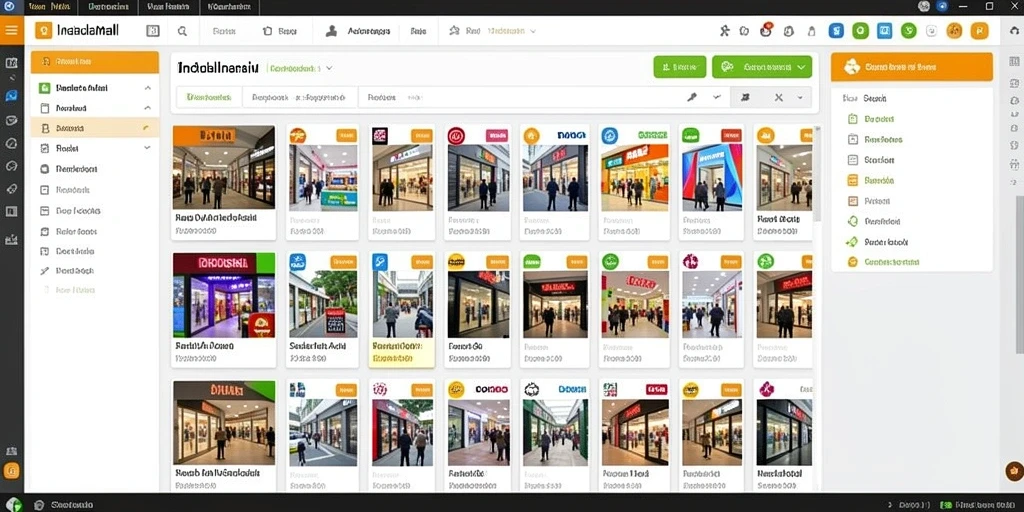The width and height of the screenshot is (1024, 512).
Task: Click the product grid's vertical scrollbar
Action: click(x=818, y=176)
